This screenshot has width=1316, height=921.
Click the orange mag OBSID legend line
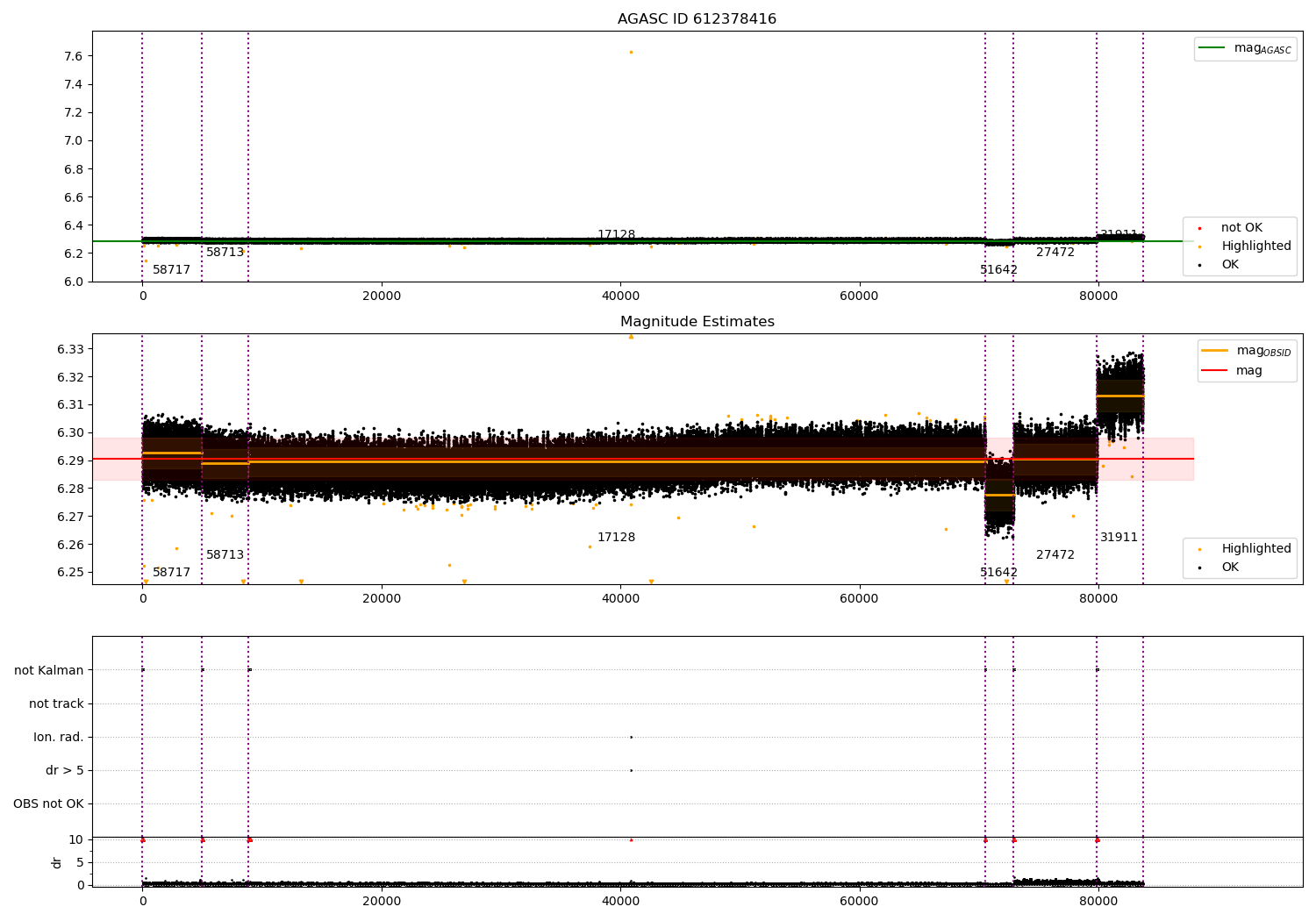[1214, 351]
